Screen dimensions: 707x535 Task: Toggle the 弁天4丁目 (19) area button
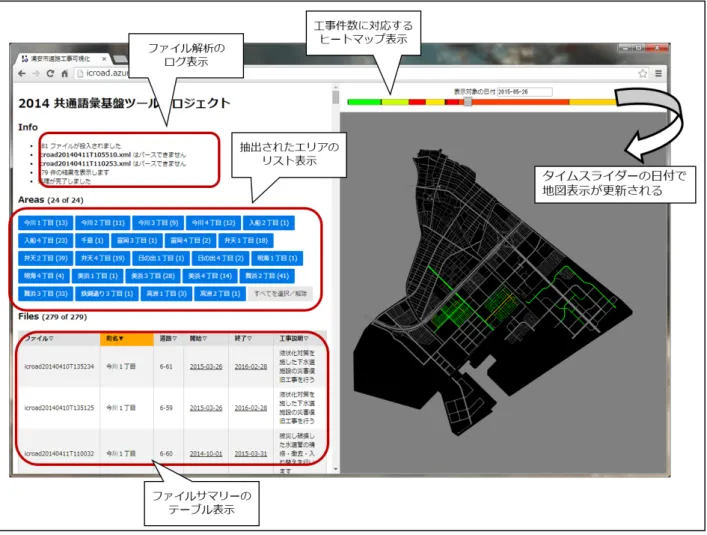103,258
